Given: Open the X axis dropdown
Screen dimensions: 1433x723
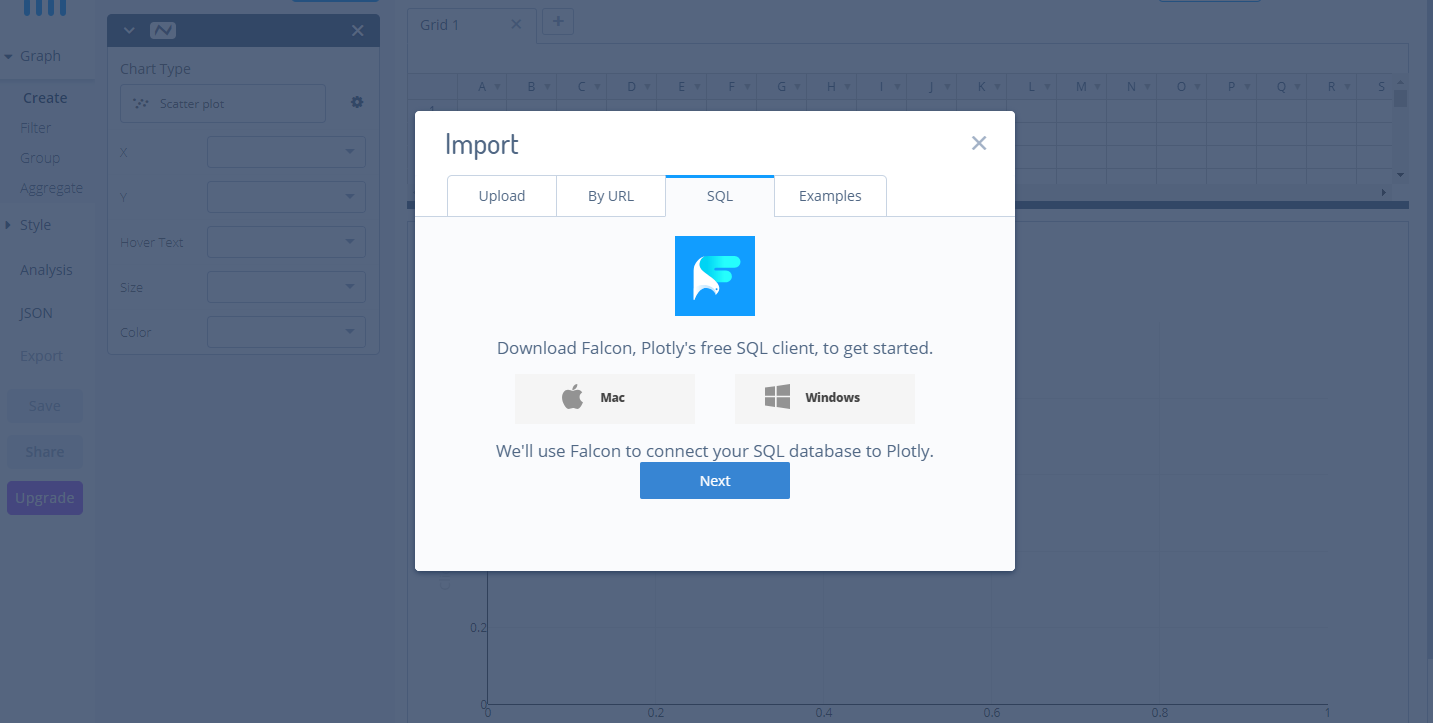Looking at the screenshot, I should click(286, 152).
